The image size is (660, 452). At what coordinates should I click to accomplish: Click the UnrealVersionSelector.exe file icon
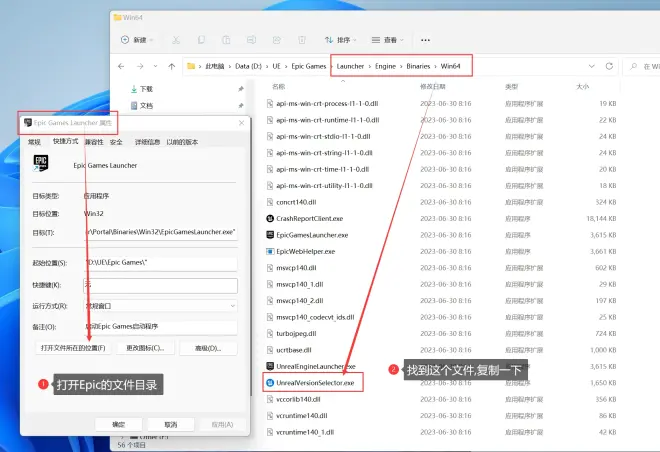[x=268, y=382]
